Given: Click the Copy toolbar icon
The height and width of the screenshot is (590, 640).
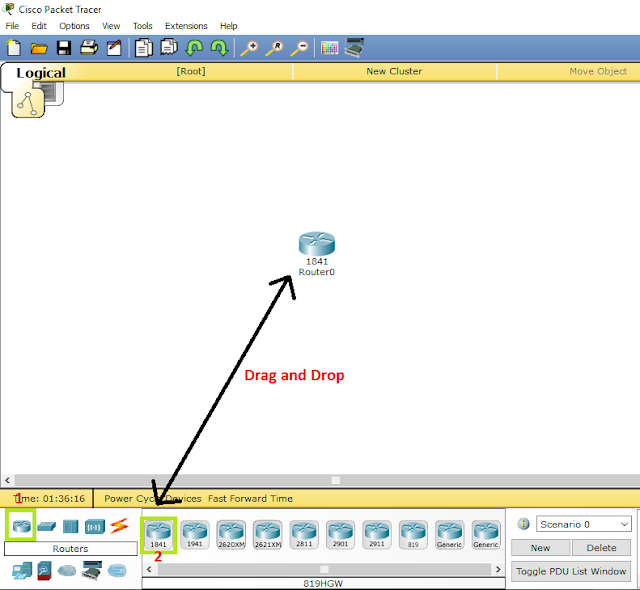Looking at the screenshot, I should point(144,48).
